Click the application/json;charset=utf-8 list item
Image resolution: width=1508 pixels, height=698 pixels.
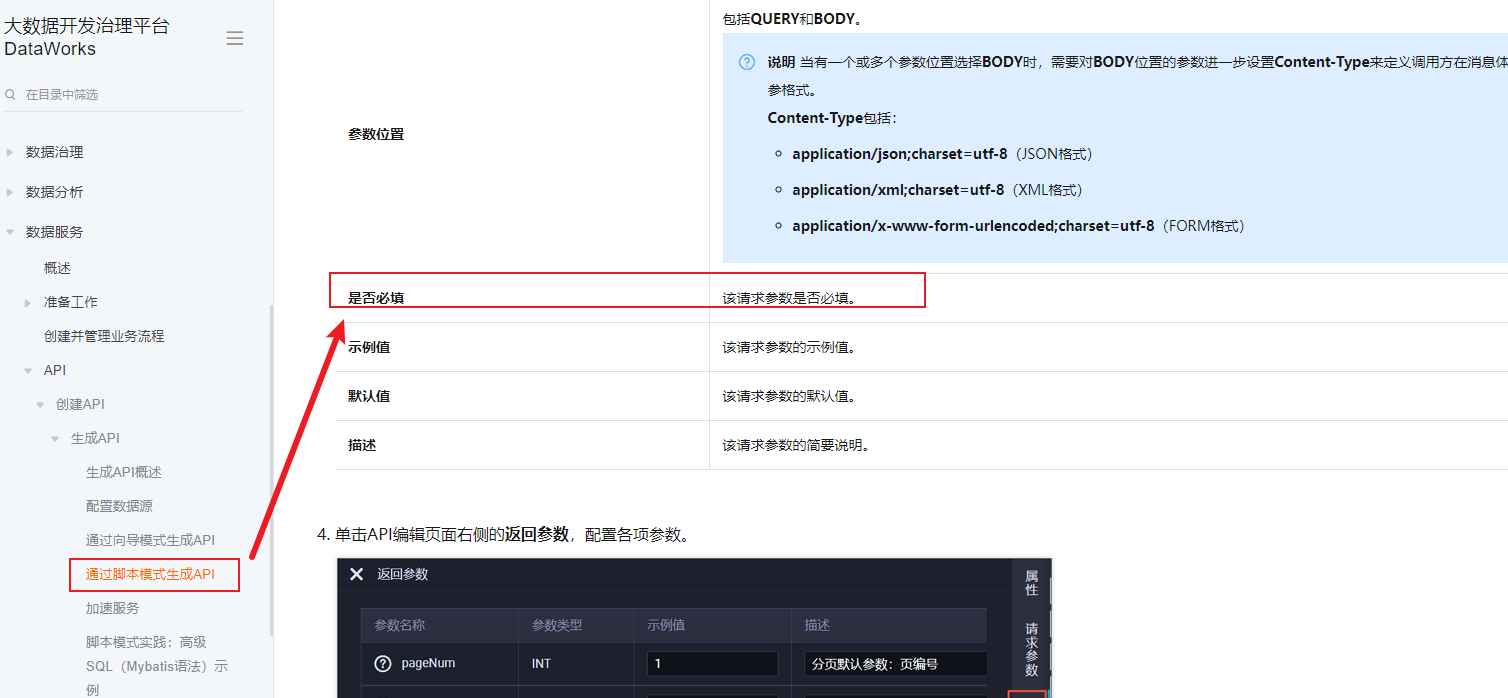tap(943, 154)
